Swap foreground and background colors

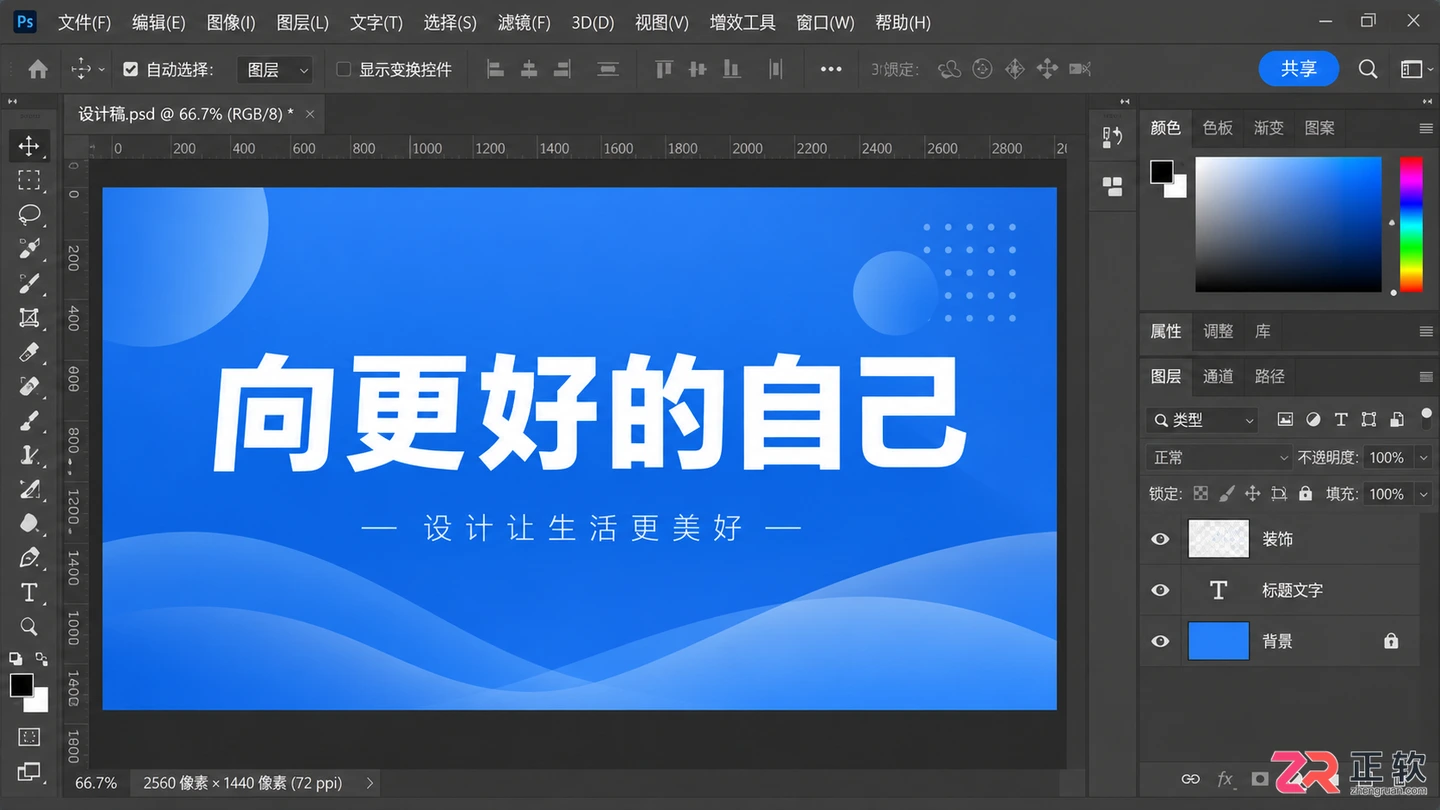pyautogui.click(x=41, y=659)
